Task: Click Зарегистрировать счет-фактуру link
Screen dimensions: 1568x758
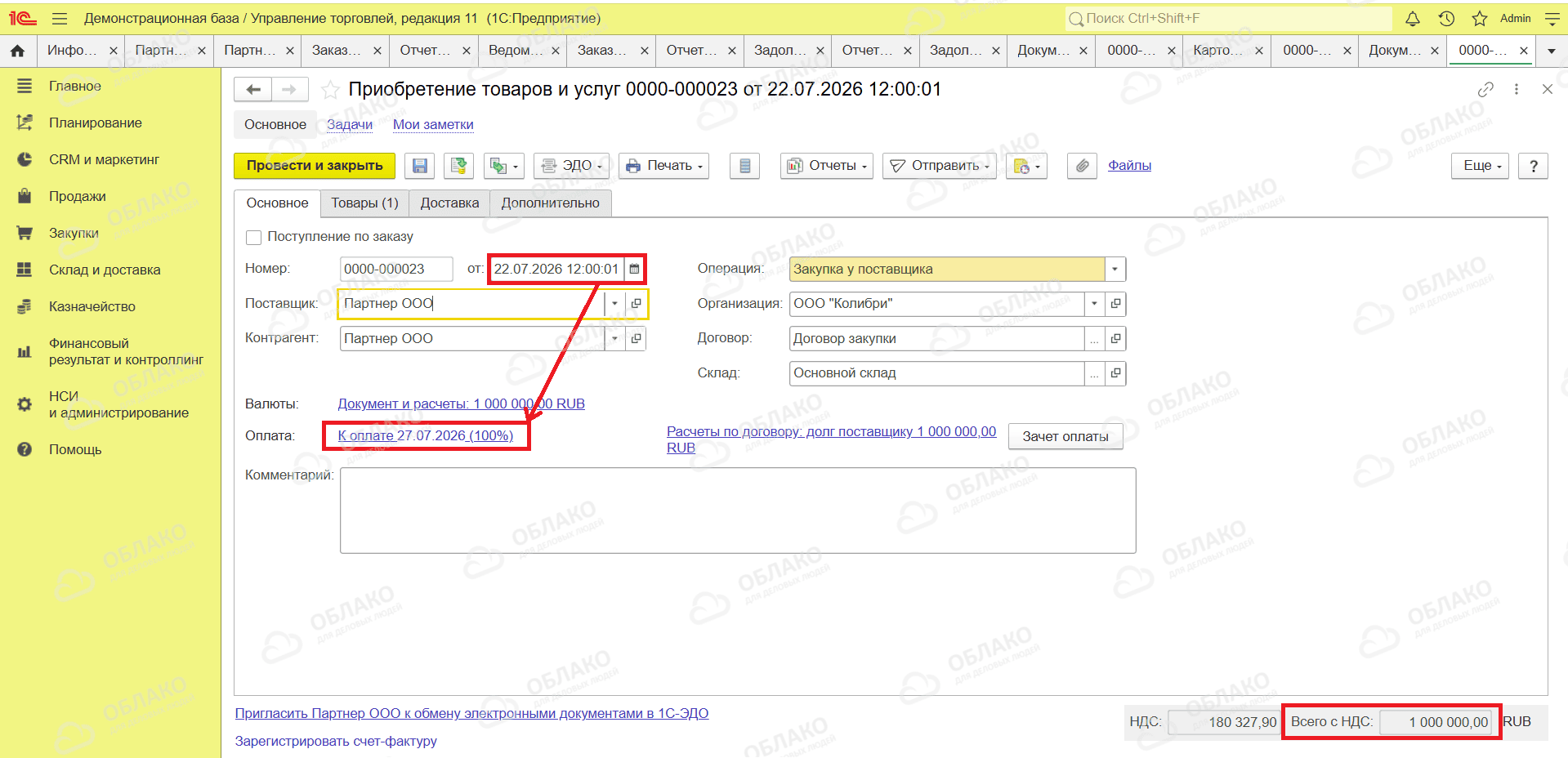Action: coord(336,741)
